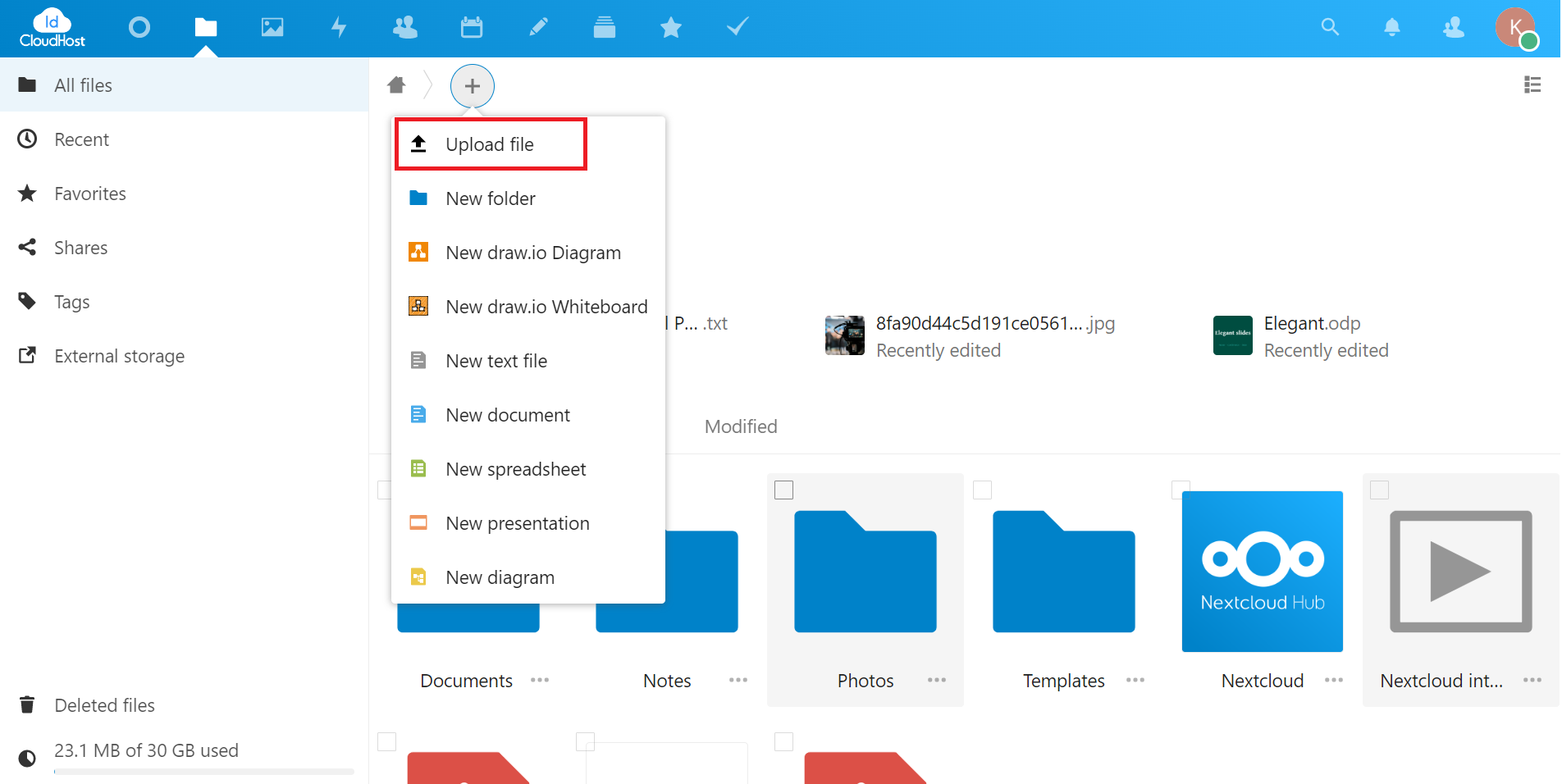The height and width of the screenshot is (784, 1562).
Task: Select New spreadsheet from the menu
Action: pyautogui.click(x=515, y=468)
